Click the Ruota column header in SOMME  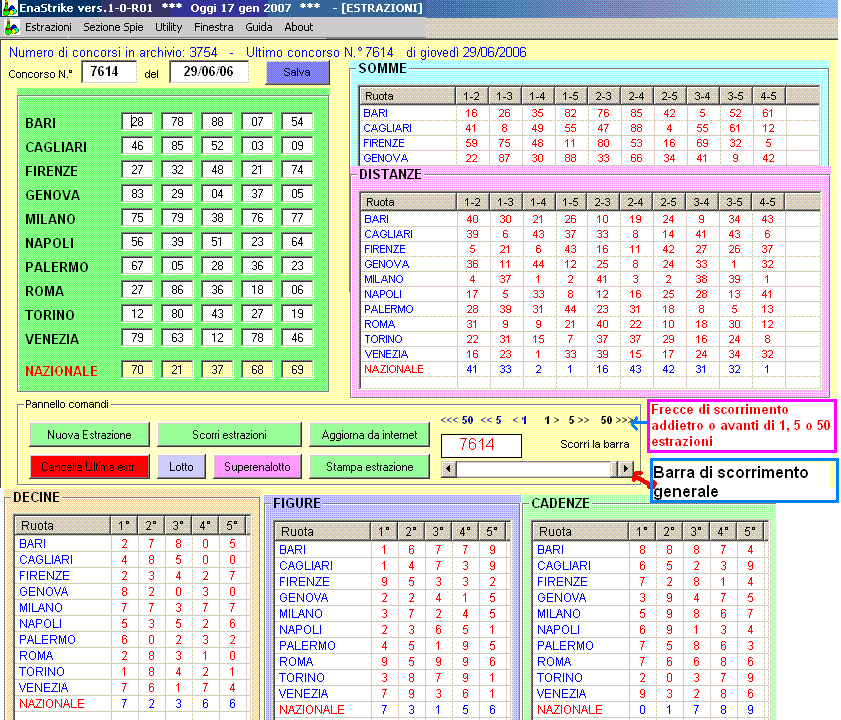tap(407, 96)
